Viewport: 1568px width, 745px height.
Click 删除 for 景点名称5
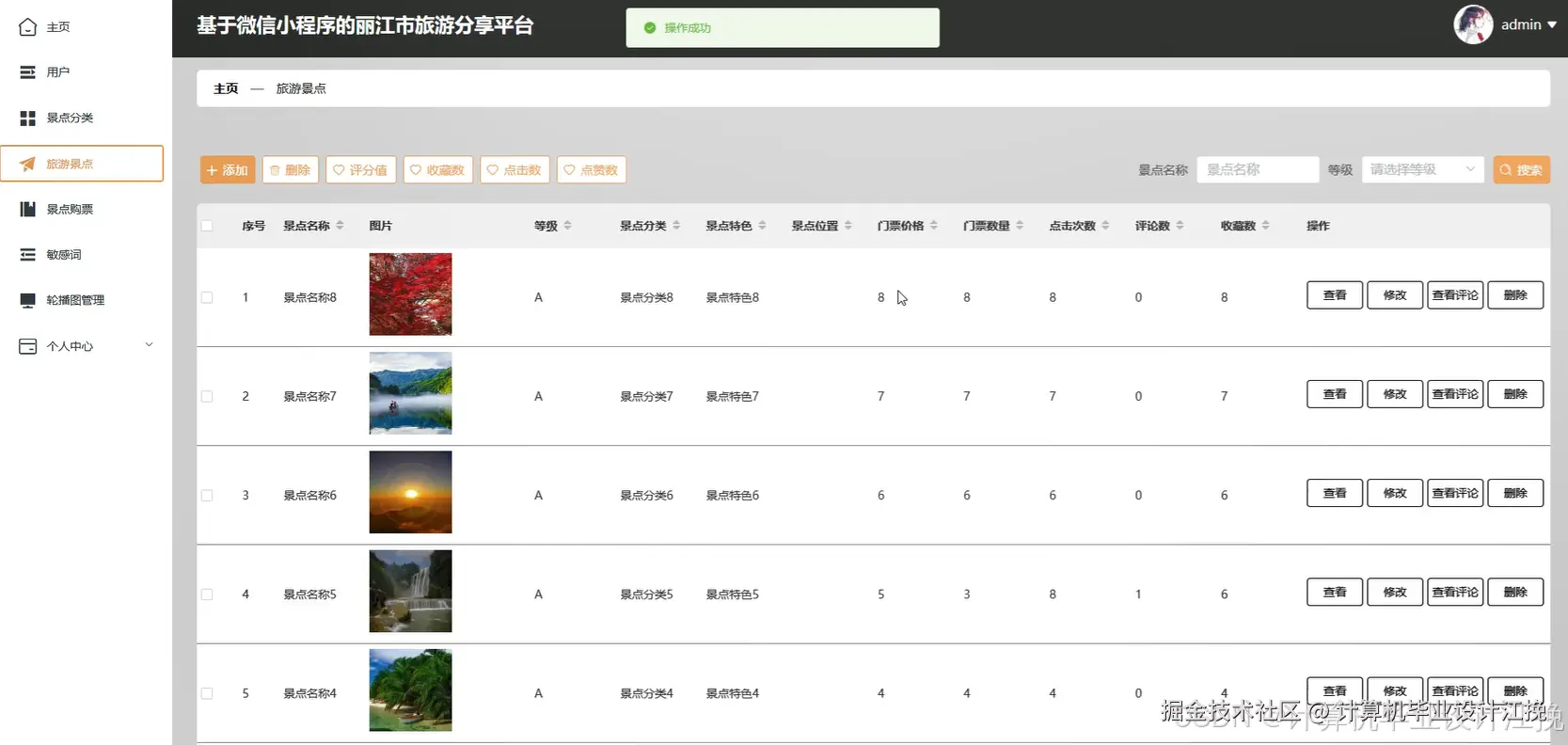[1515, 593]
